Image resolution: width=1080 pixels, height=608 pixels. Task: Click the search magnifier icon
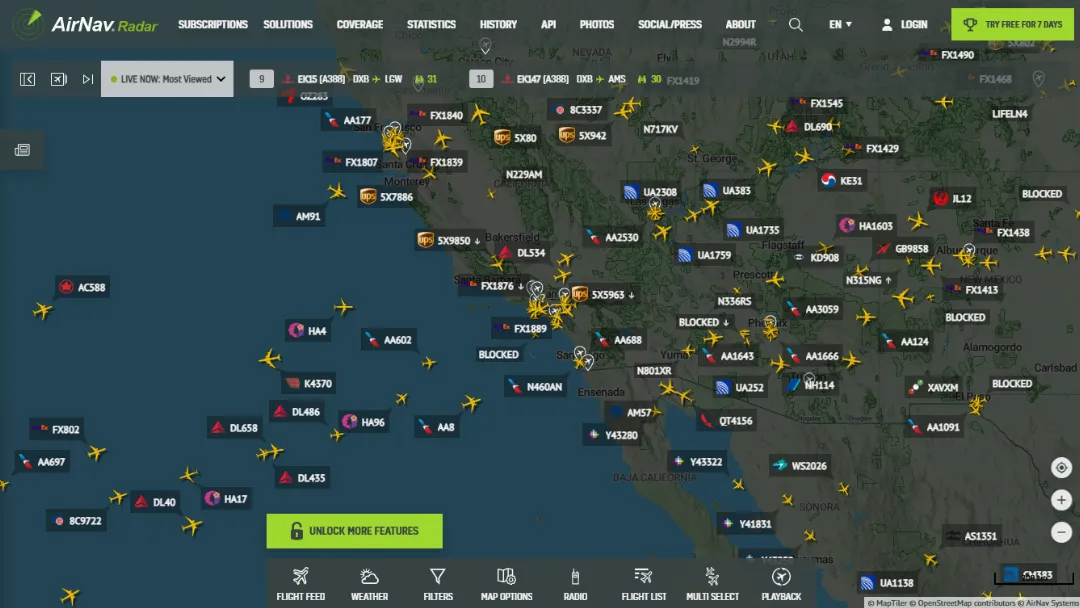point(796,25)
